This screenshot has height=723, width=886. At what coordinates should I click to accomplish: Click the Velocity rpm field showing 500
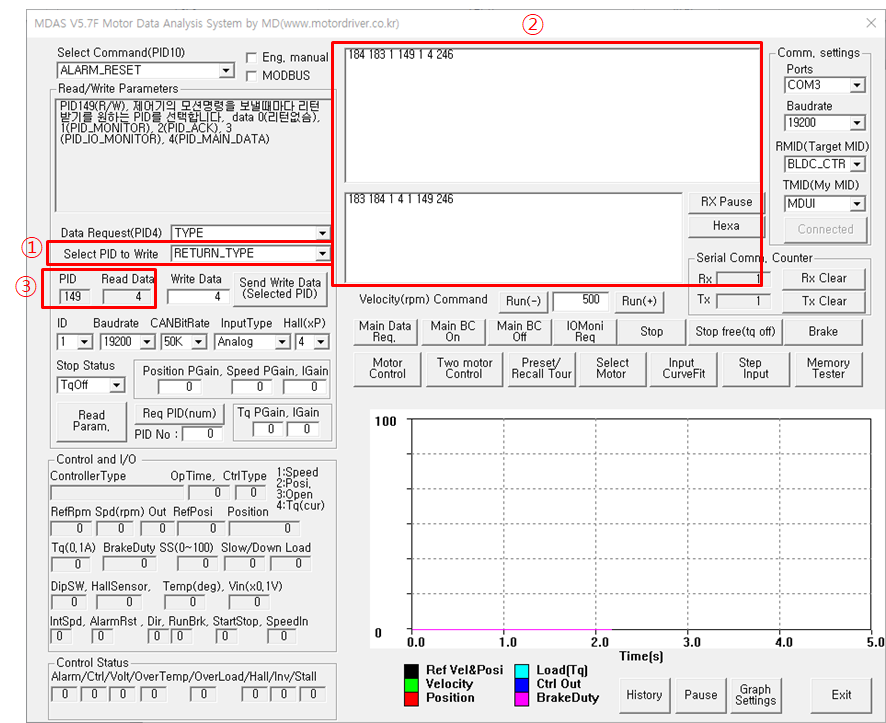(580, 300)
